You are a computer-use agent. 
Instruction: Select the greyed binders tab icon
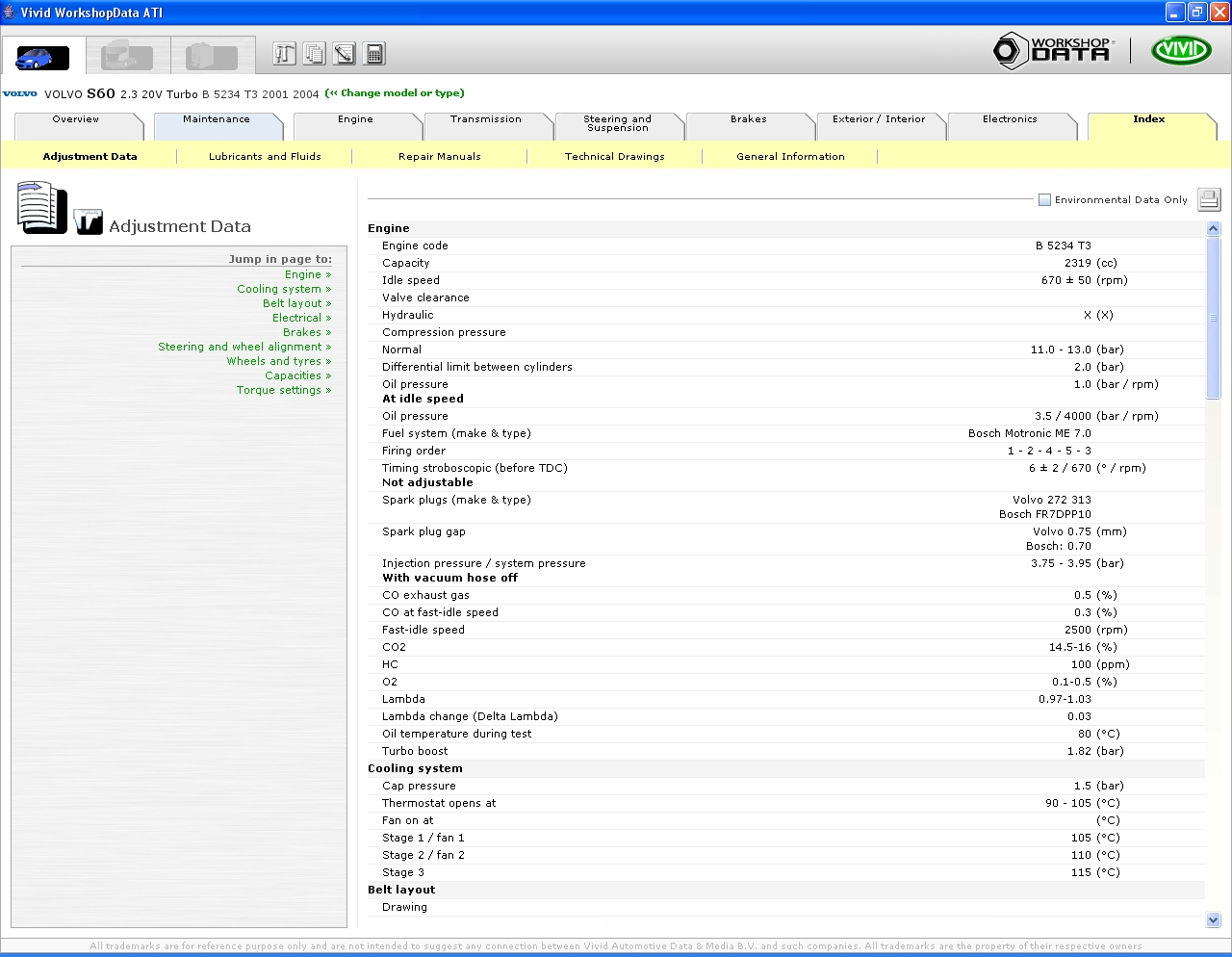(213, 56)
